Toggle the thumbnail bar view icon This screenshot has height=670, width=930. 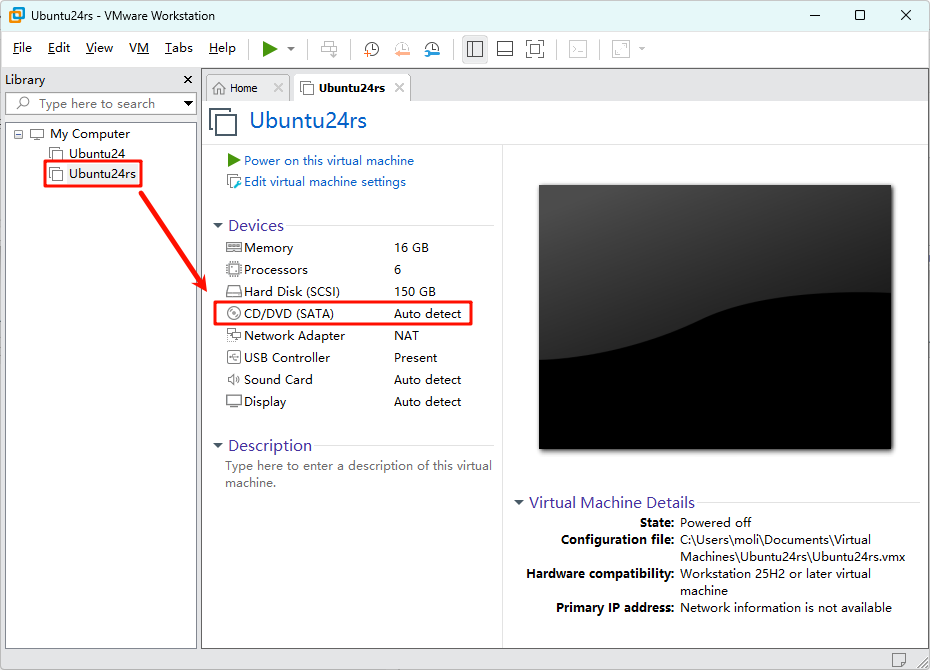click(505, 49)
